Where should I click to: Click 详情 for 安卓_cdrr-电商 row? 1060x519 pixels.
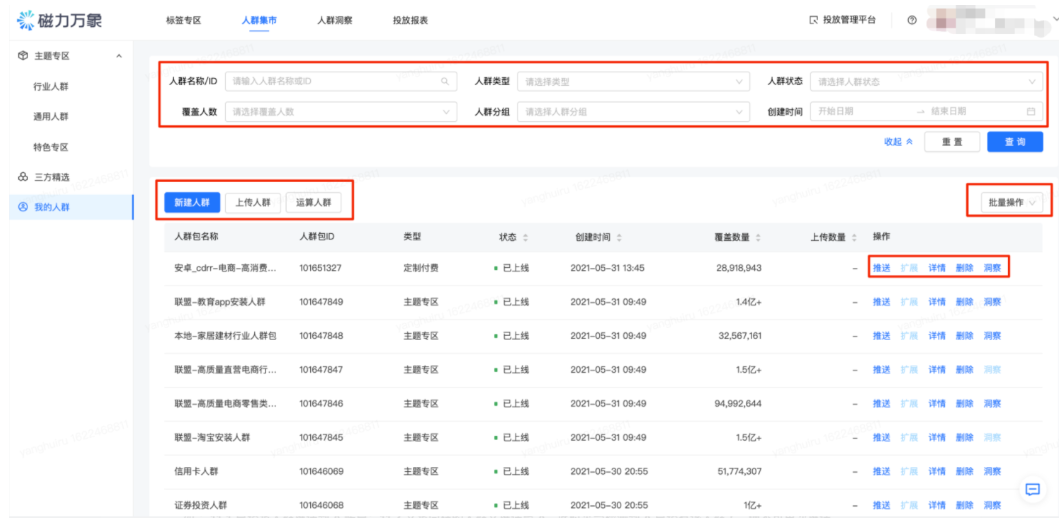click(937, 268)
